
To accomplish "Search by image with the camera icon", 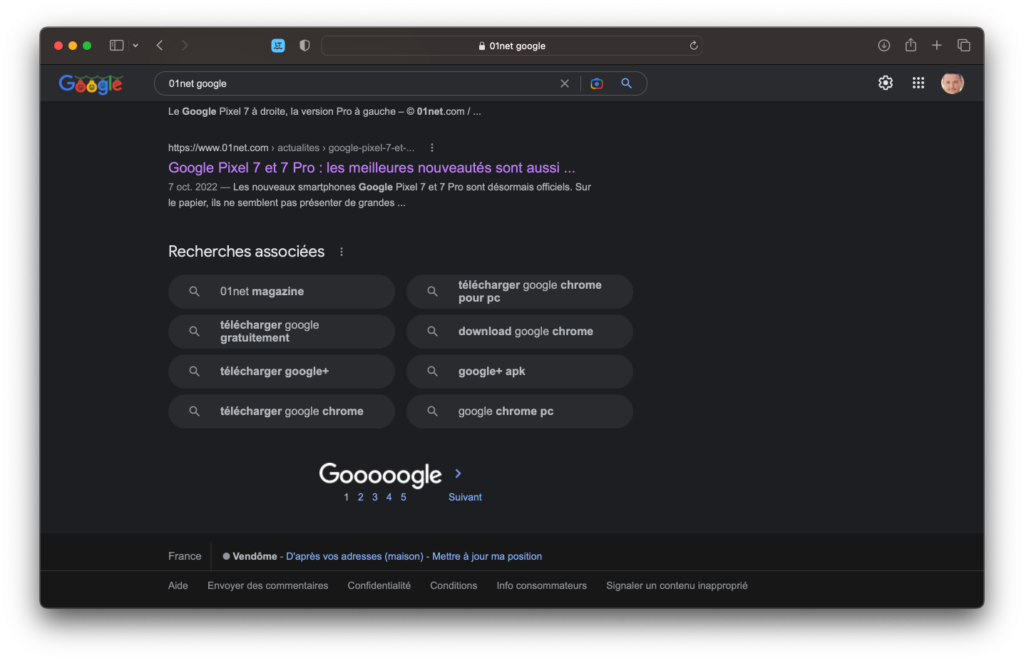I will [x=596, y=84].
